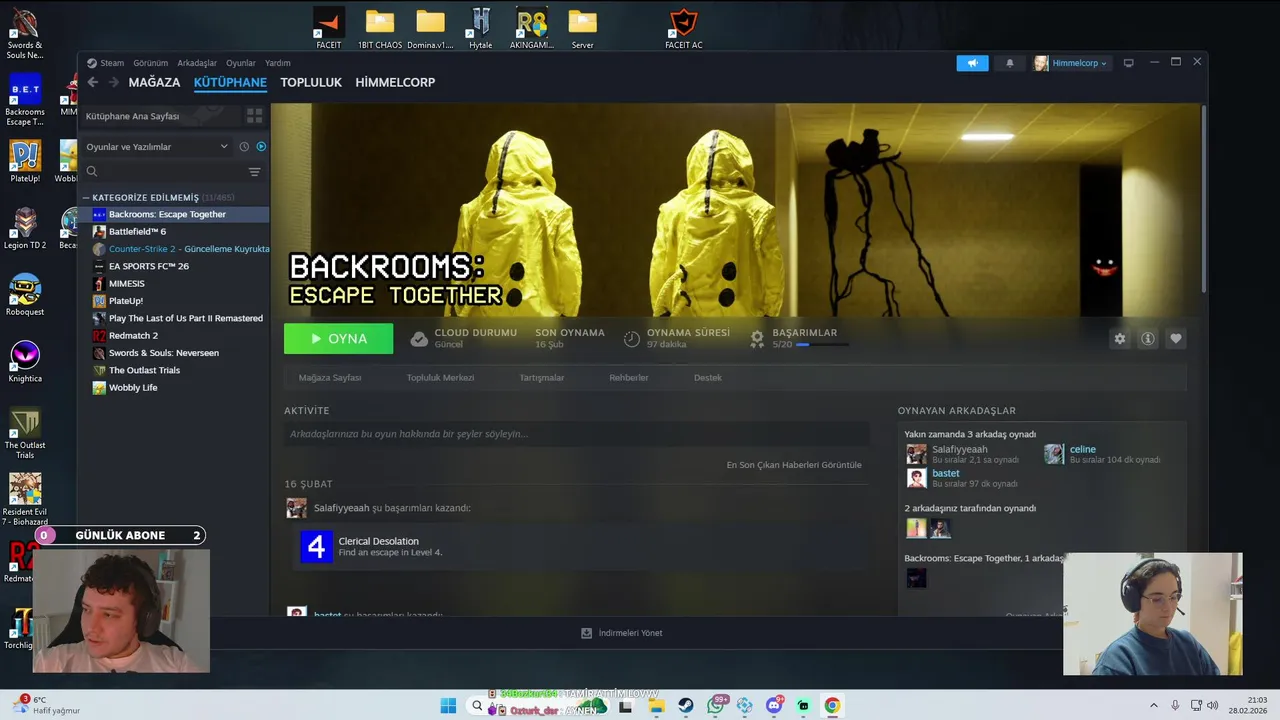Screen dimensions: 1280x720
Task: Switch to library grid view icon
Action: click(x=255, y=116)
